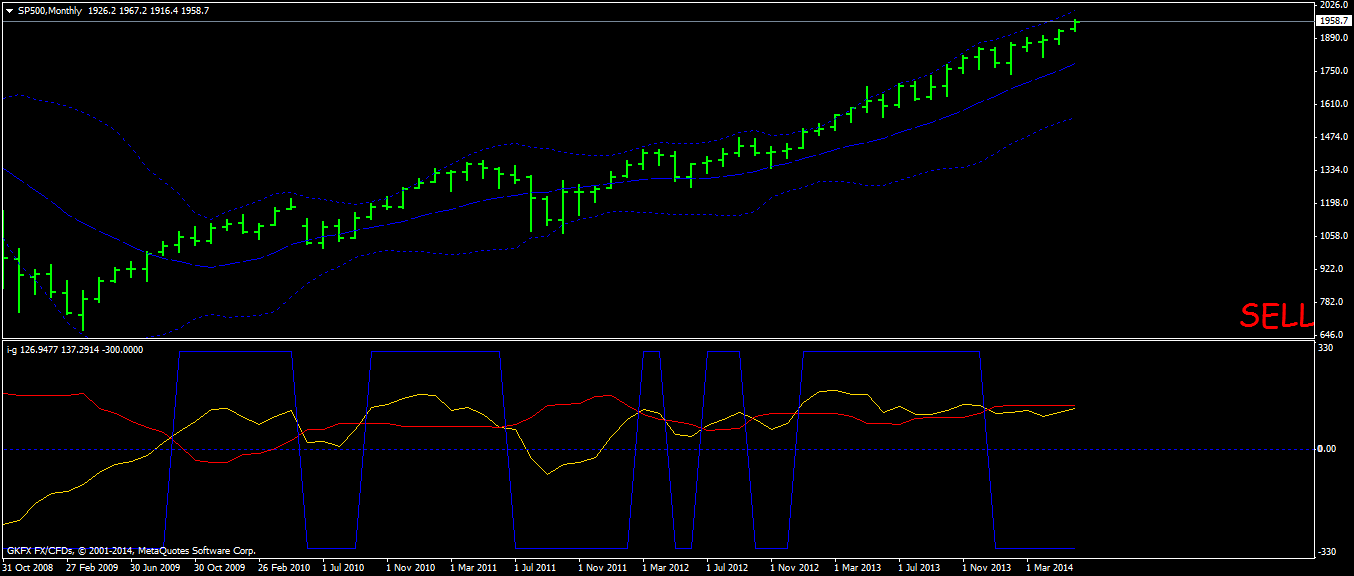Click the 1 Mar 2013 date label
1354x576 pixels.
[x=858, y=568]
